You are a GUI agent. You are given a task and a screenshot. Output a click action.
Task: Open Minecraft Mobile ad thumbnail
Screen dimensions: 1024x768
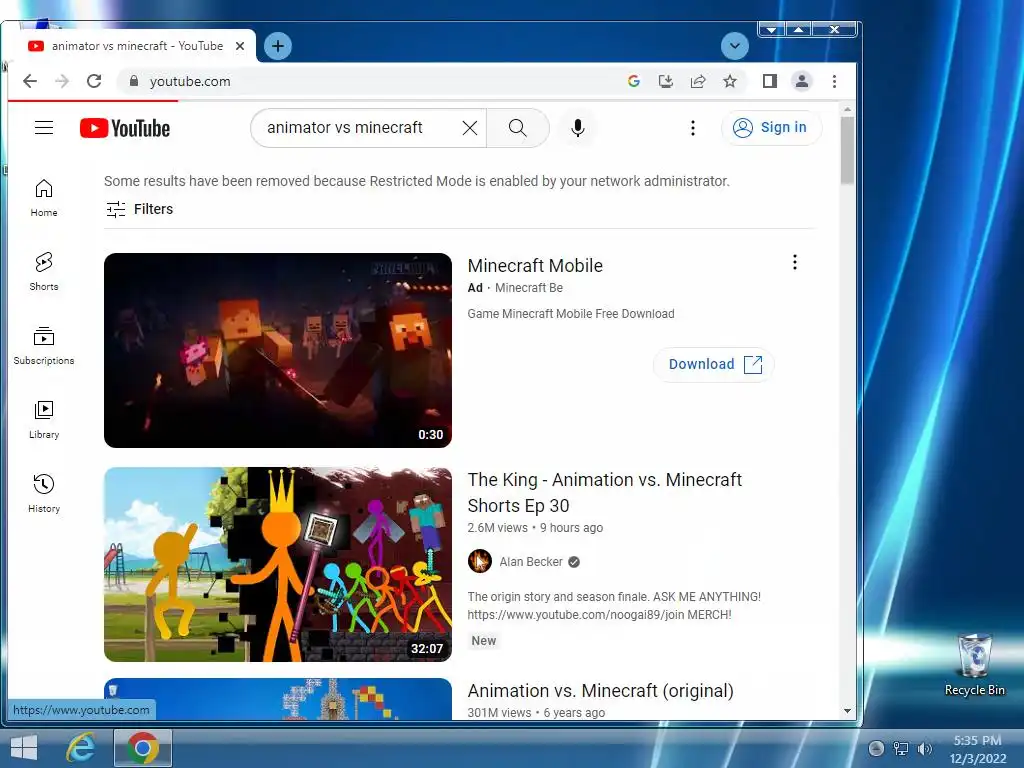pyautogui.click(x=278, y=350)
